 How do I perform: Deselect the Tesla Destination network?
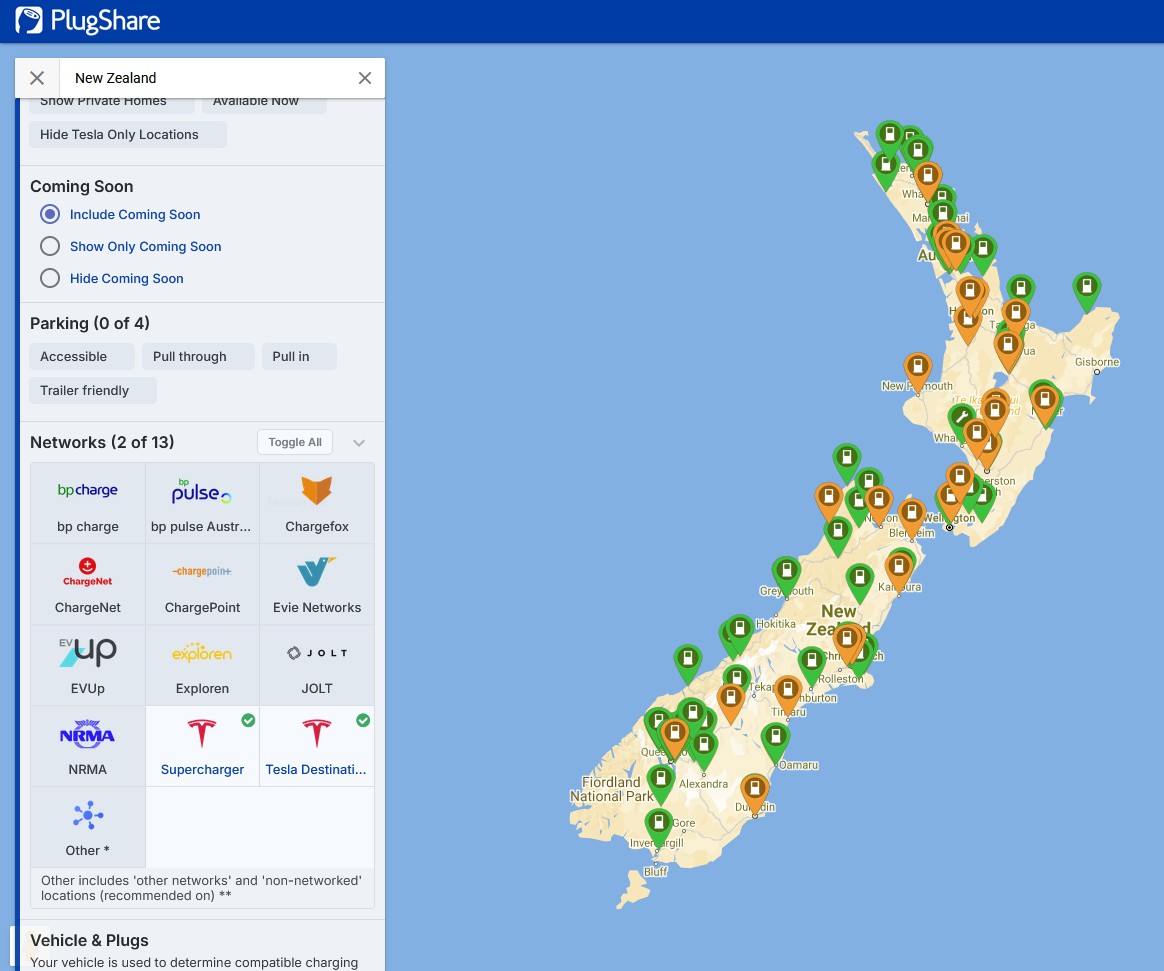[317, 746]
